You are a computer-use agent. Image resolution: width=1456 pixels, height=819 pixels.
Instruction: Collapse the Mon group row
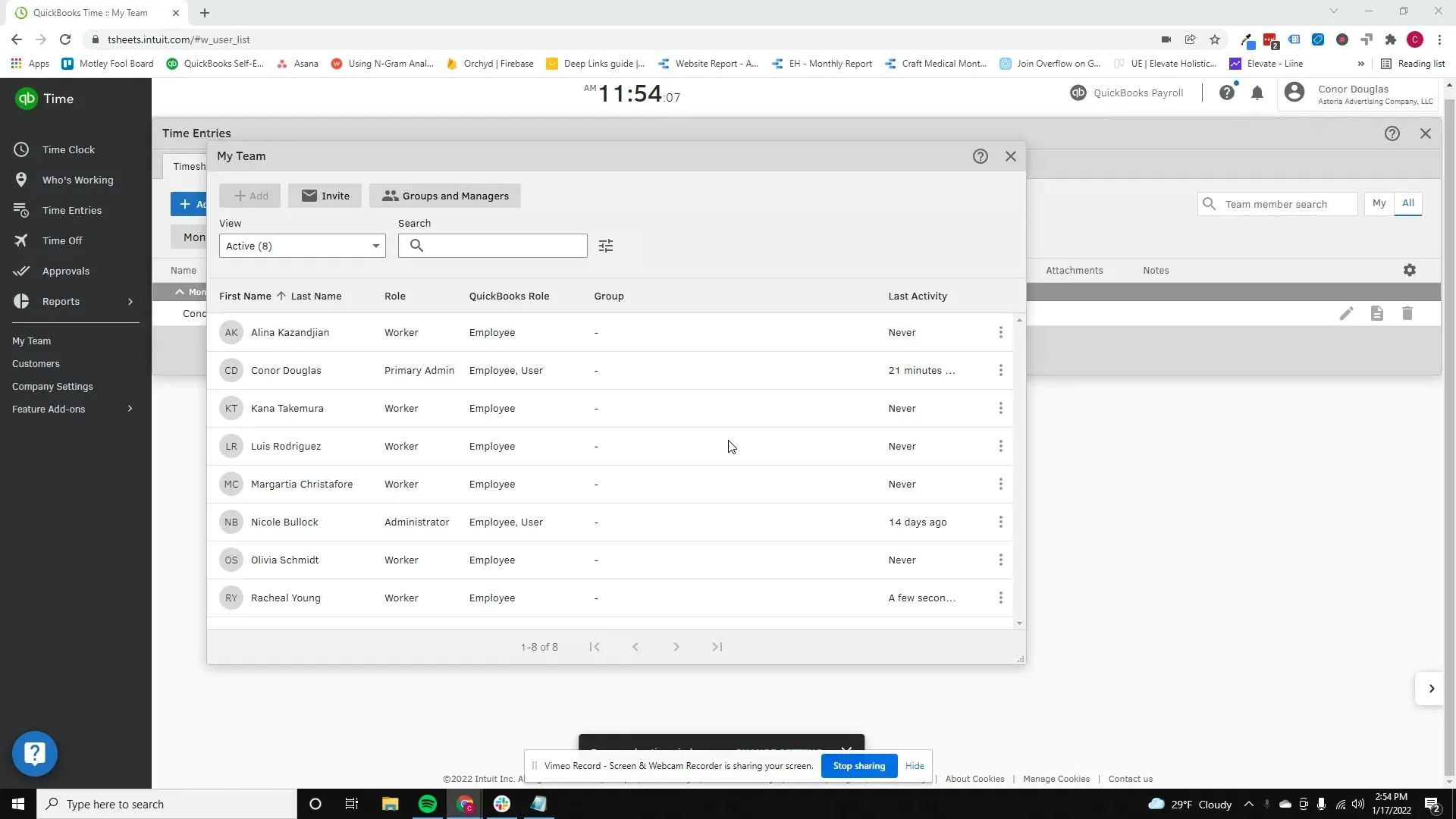point(180,292)
